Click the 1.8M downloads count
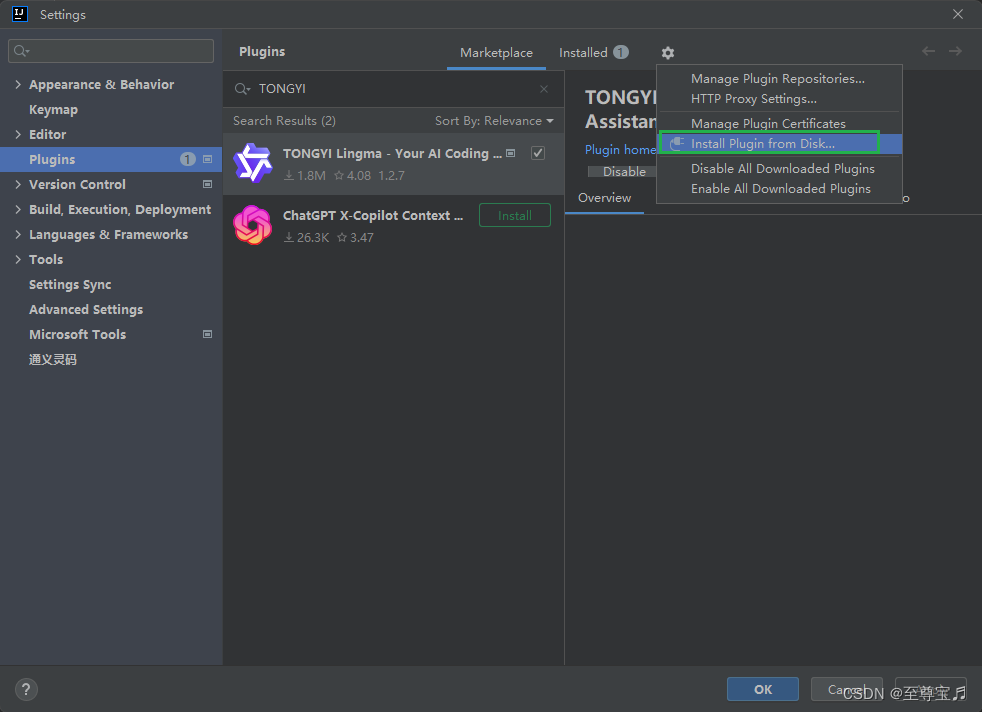 pyautogui.click(x=305, y=176)
